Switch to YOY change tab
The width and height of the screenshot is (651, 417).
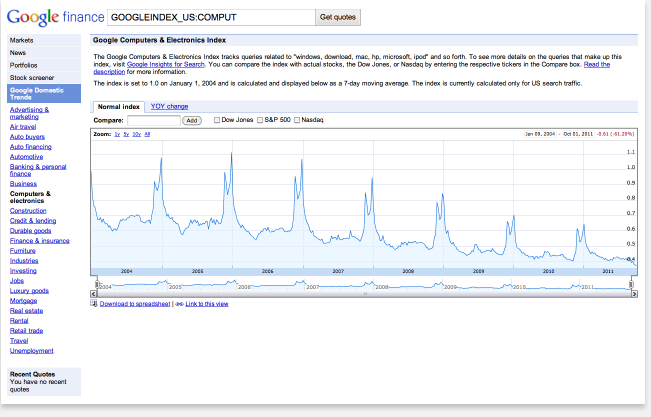(x=169, y=106)
